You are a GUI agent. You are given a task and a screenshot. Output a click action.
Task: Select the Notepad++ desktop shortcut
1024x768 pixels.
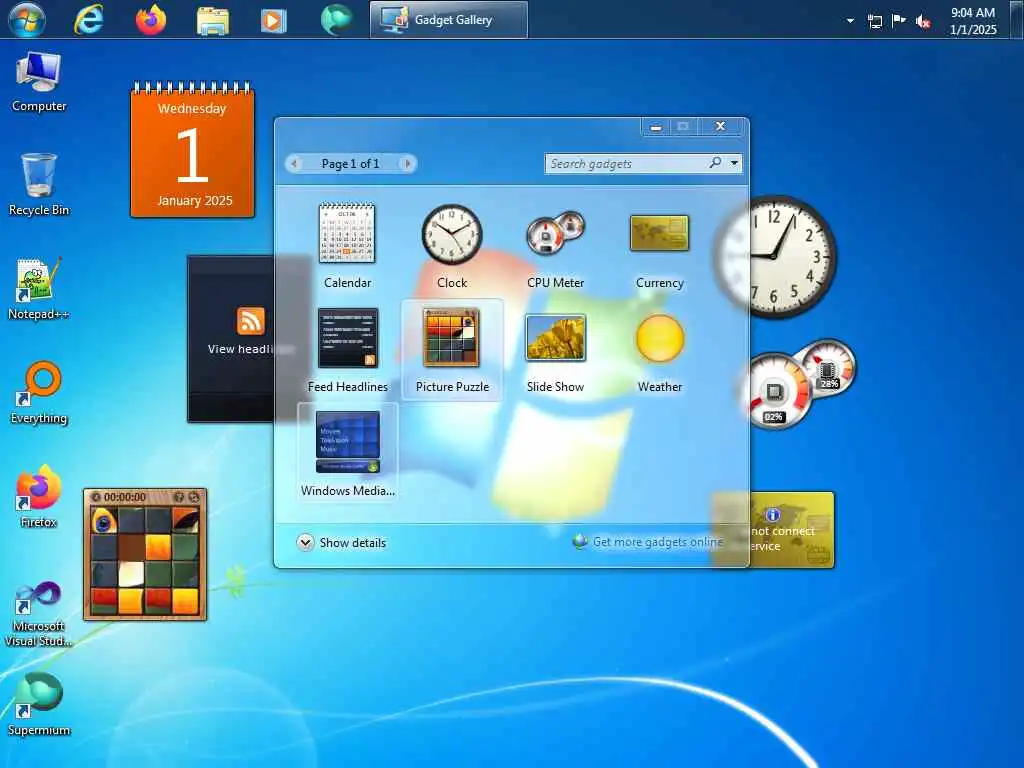click(39, 289)
